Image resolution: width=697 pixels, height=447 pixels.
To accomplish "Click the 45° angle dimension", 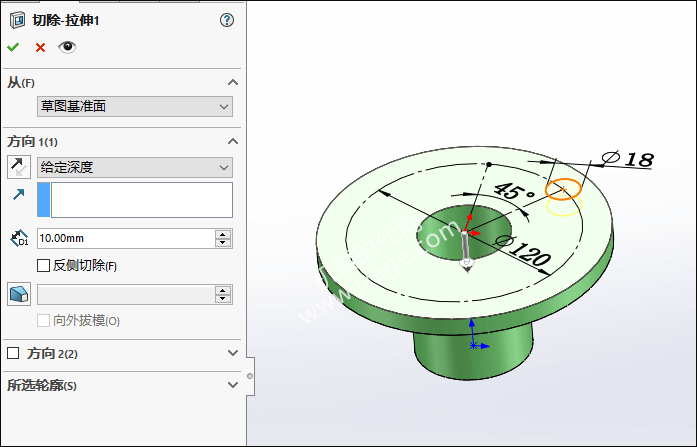I will 514,192.
